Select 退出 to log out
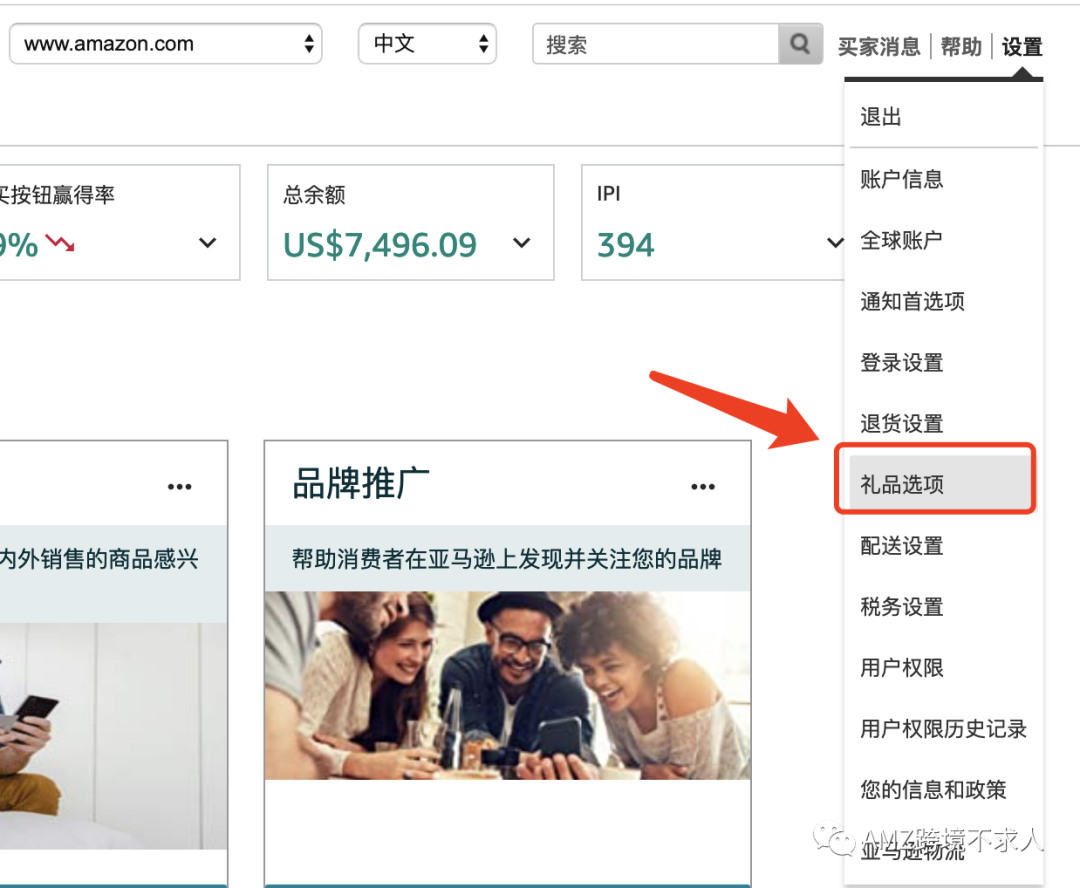This screenshot has width=1080, height=888. click(880, 116)
